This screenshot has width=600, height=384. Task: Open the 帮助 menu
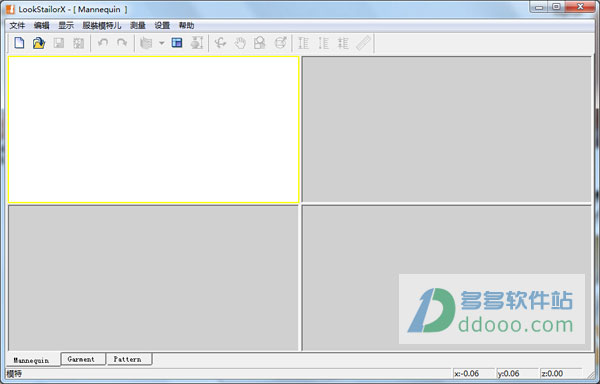[187, 26]
